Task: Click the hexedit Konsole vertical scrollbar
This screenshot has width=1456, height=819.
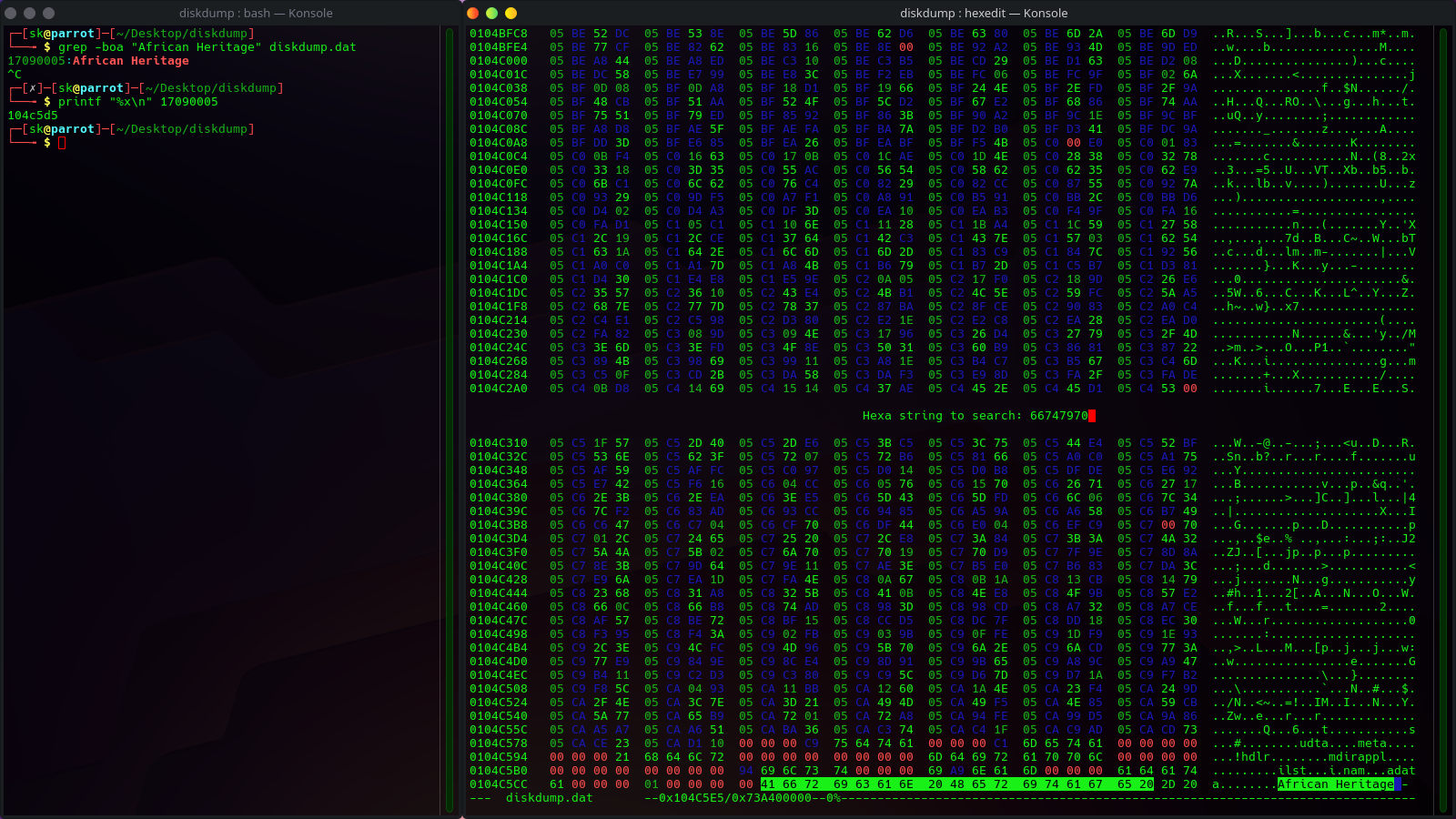Action: [x=1443, y=420]
